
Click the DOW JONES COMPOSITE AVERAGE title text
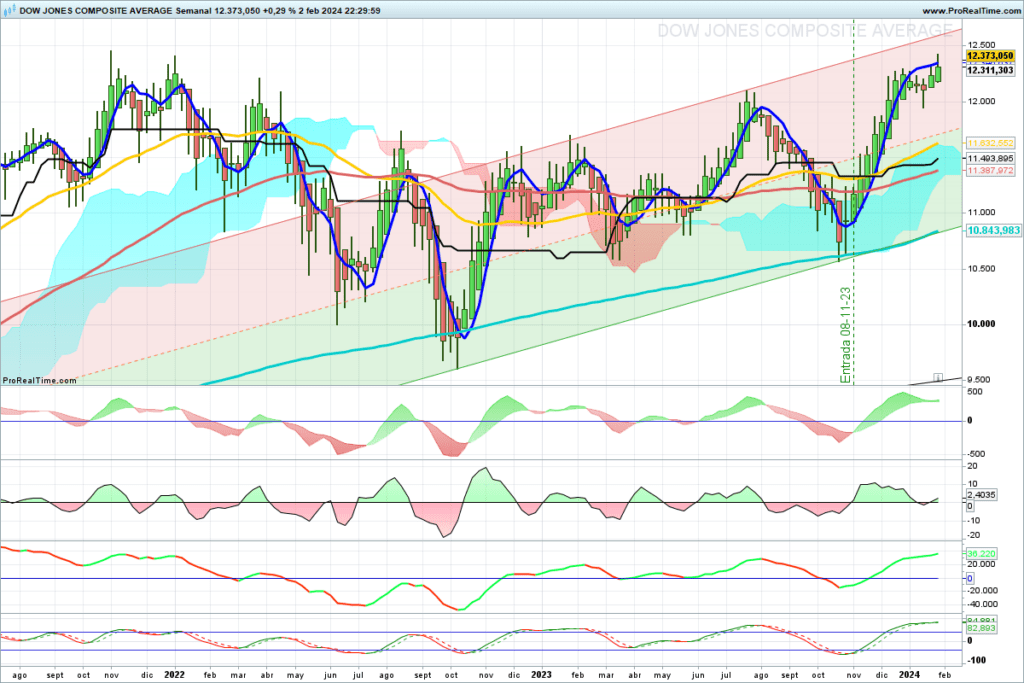click(96, 11)
